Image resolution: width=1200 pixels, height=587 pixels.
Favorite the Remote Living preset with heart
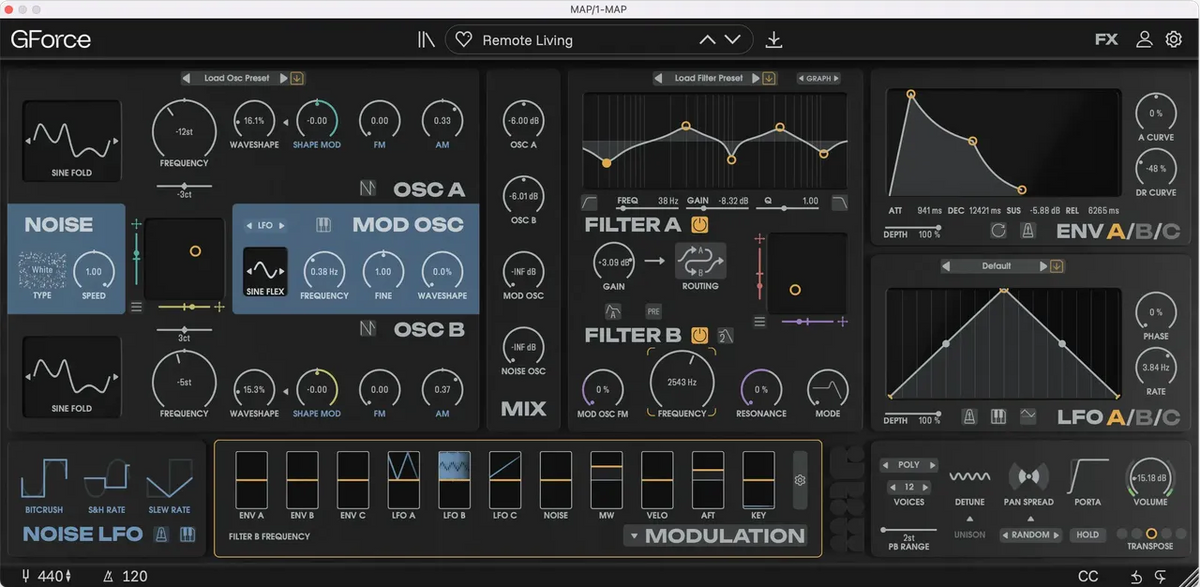[463, 40]
